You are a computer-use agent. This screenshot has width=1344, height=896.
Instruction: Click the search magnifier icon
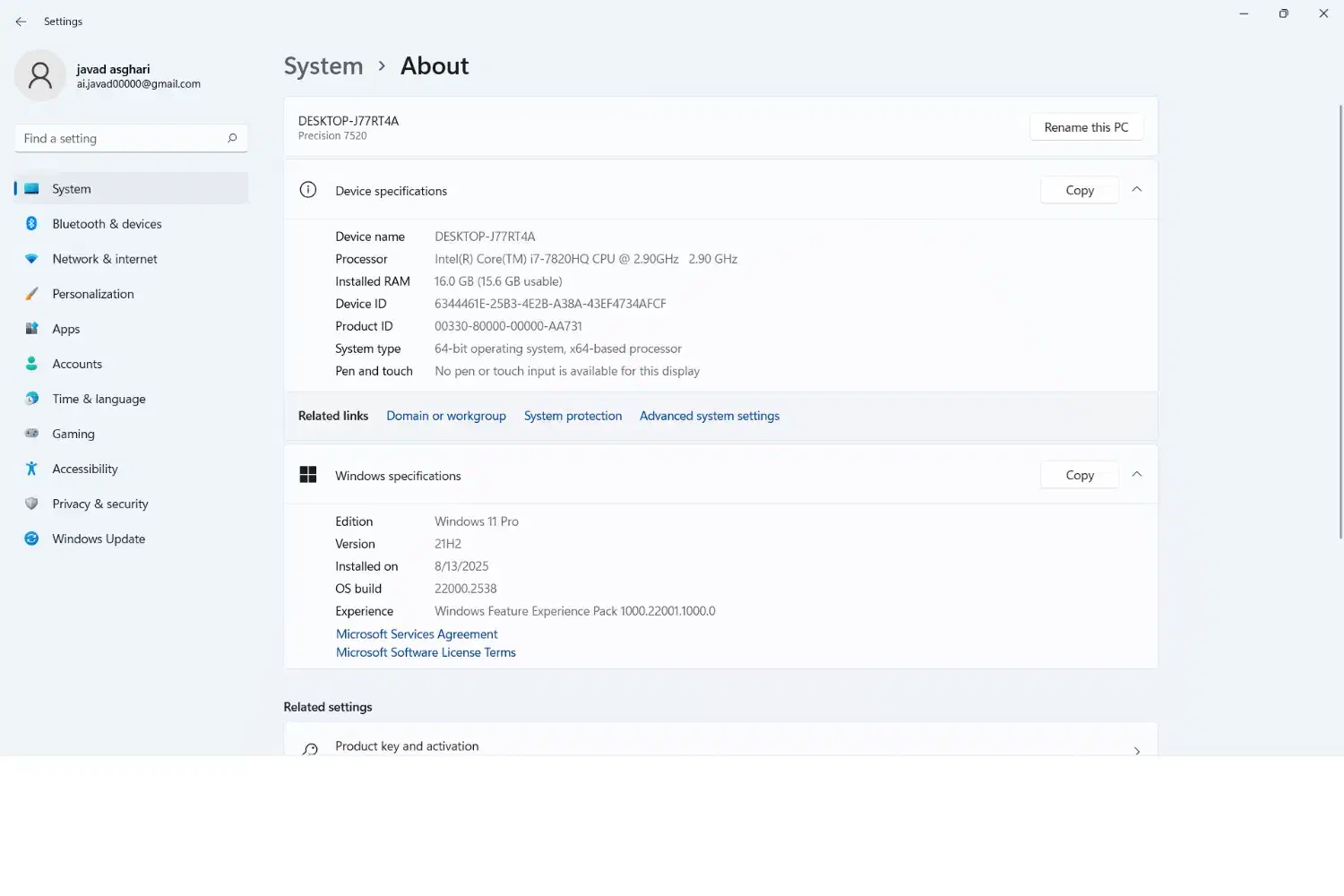[x=232, y=138]
